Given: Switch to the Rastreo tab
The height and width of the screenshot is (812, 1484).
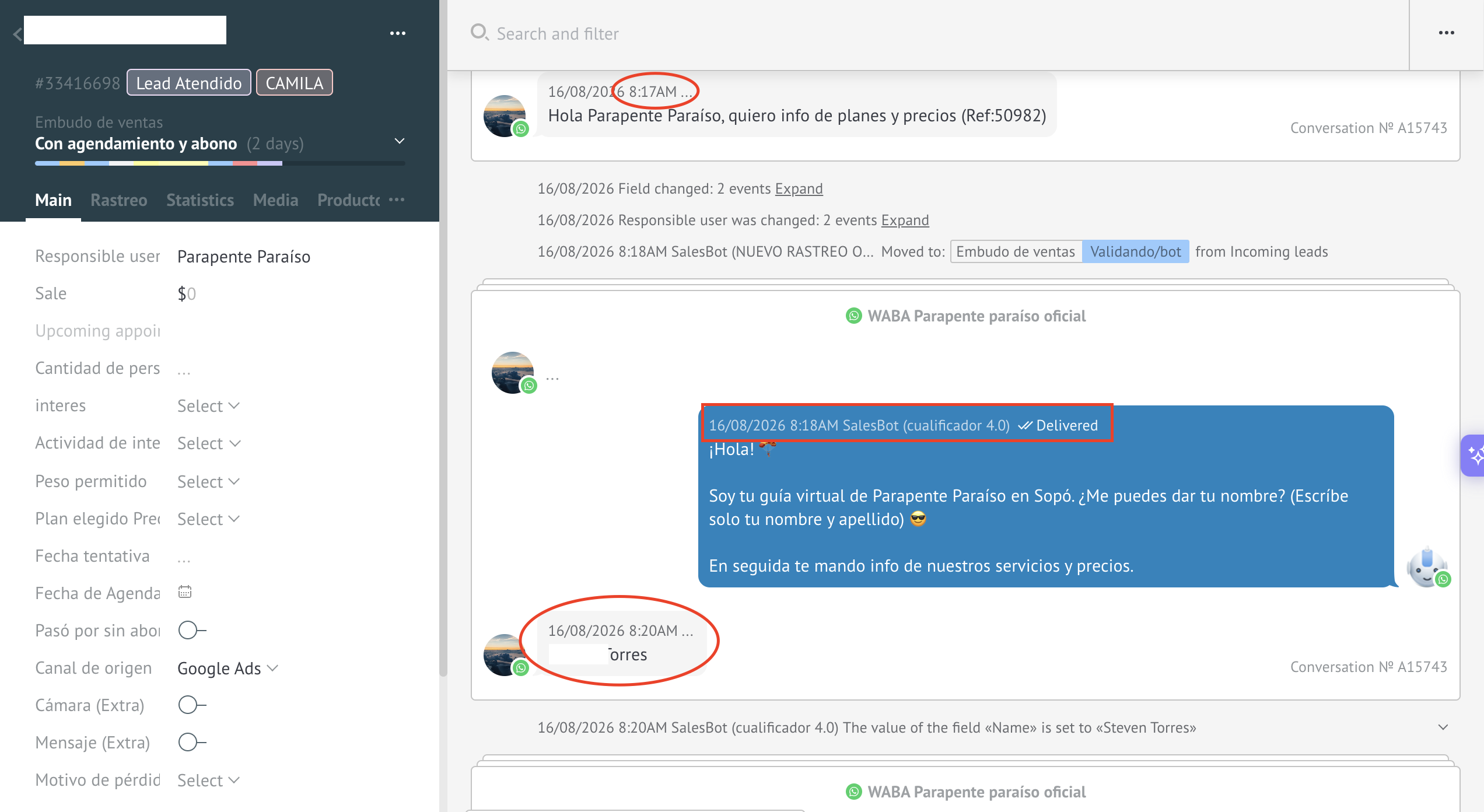Looking at the screenshot, I should point(119,200).
